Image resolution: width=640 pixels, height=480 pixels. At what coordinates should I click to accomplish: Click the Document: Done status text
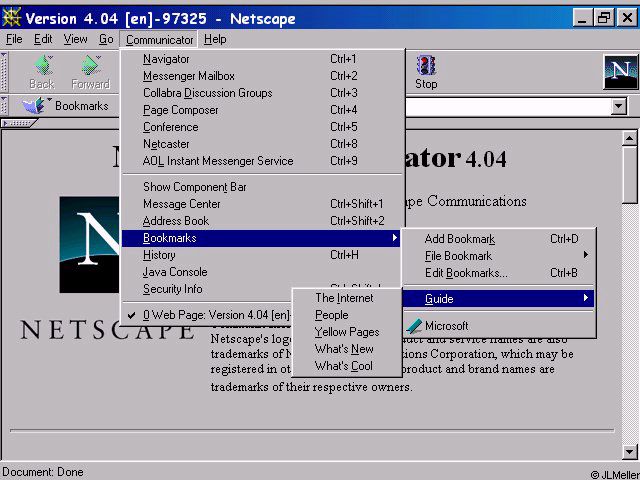click(43, 472)
